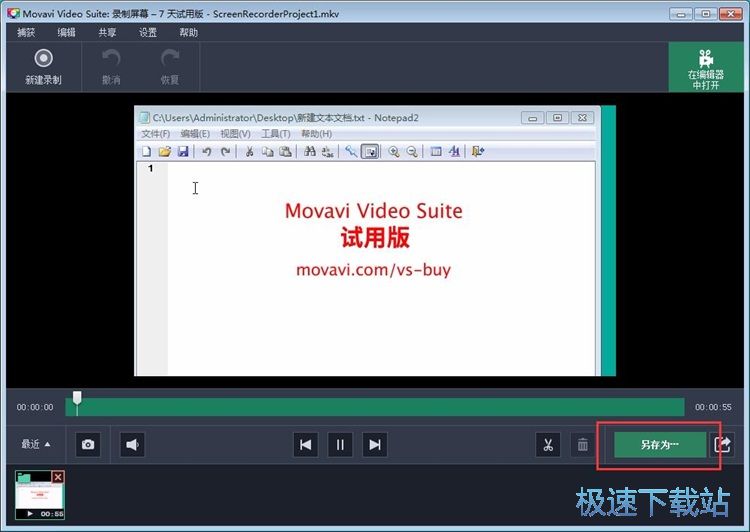The image size is (750, 532).
Task: Click the 另存为 save-as button
Action: click(660, 444)
